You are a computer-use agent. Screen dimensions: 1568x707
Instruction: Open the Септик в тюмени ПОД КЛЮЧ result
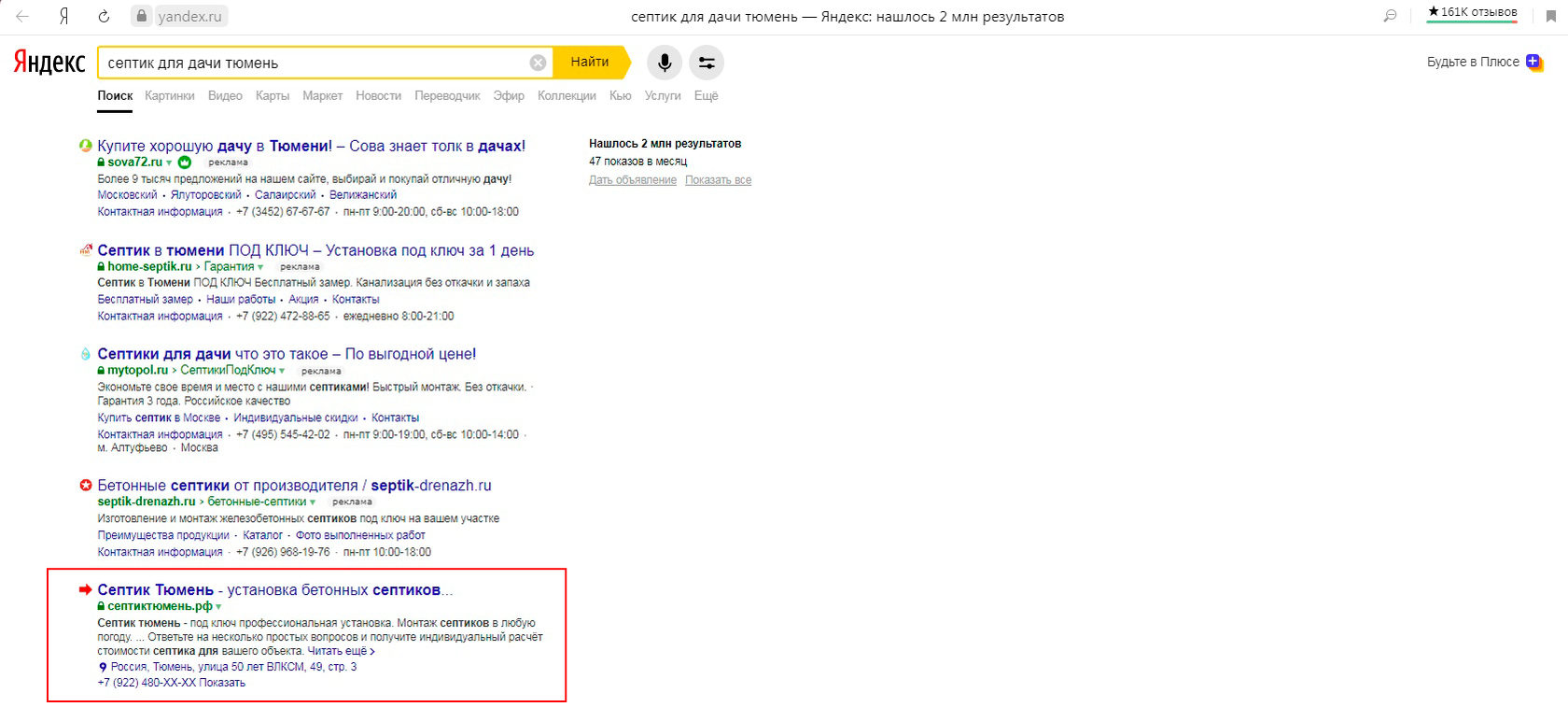(x=315, y=250)
